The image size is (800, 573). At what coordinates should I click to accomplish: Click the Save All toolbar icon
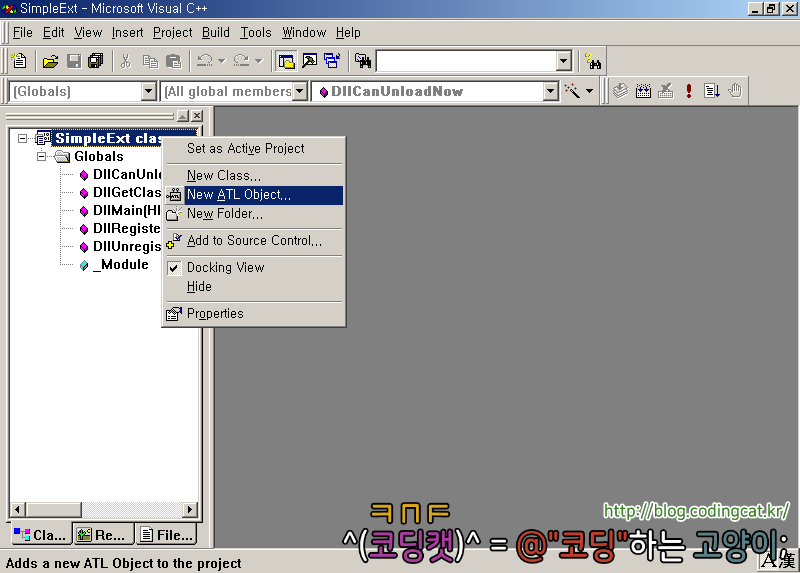pos(95,61)
